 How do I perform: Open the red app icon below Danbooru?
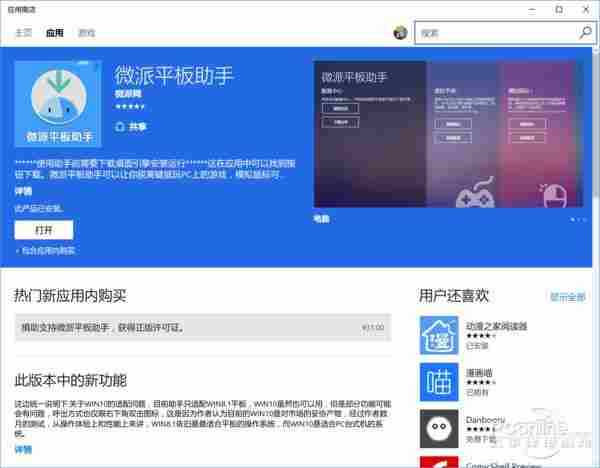(438, 462)
